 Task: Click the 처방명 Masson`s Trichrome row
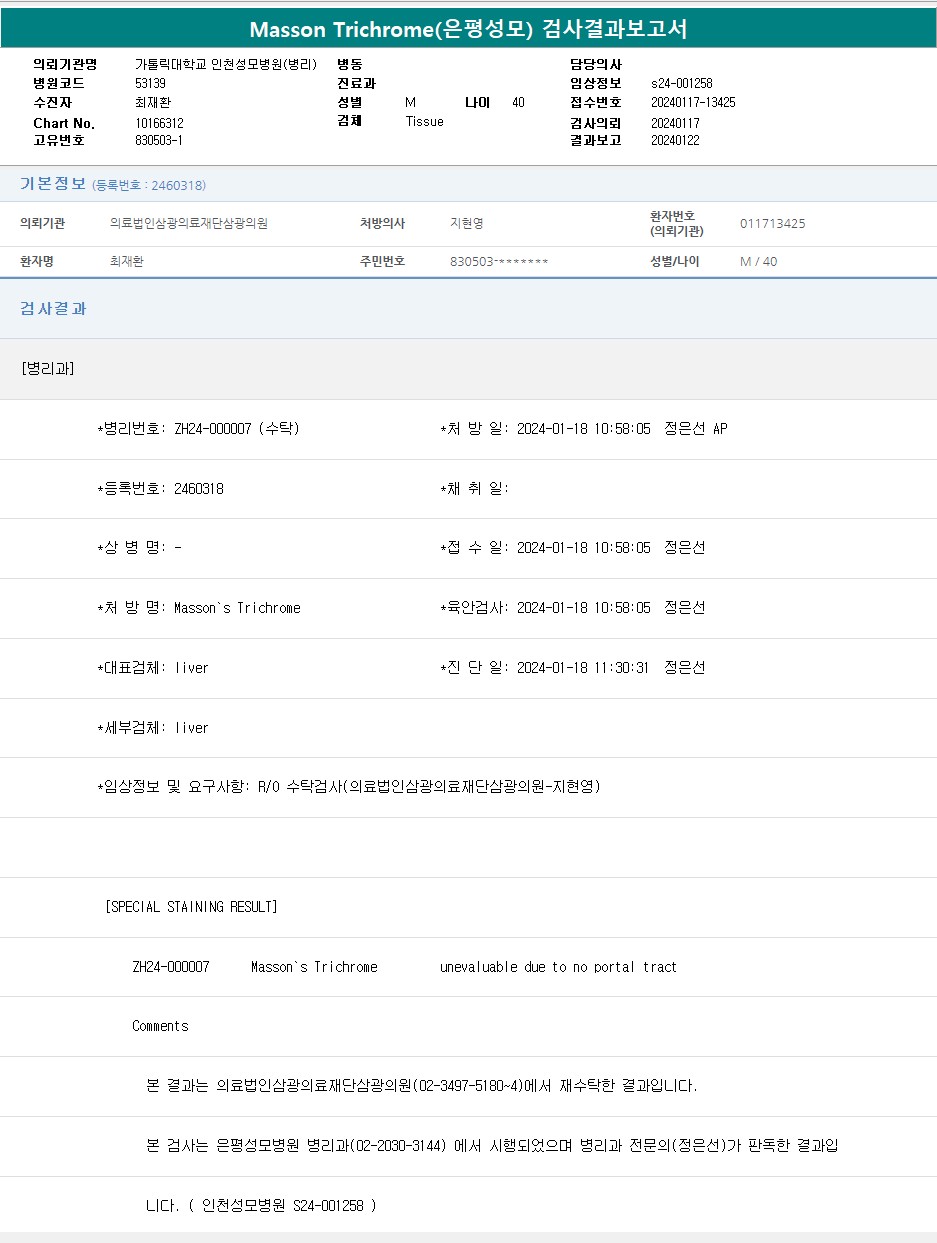pyautogui.click(x=198, y=607)
